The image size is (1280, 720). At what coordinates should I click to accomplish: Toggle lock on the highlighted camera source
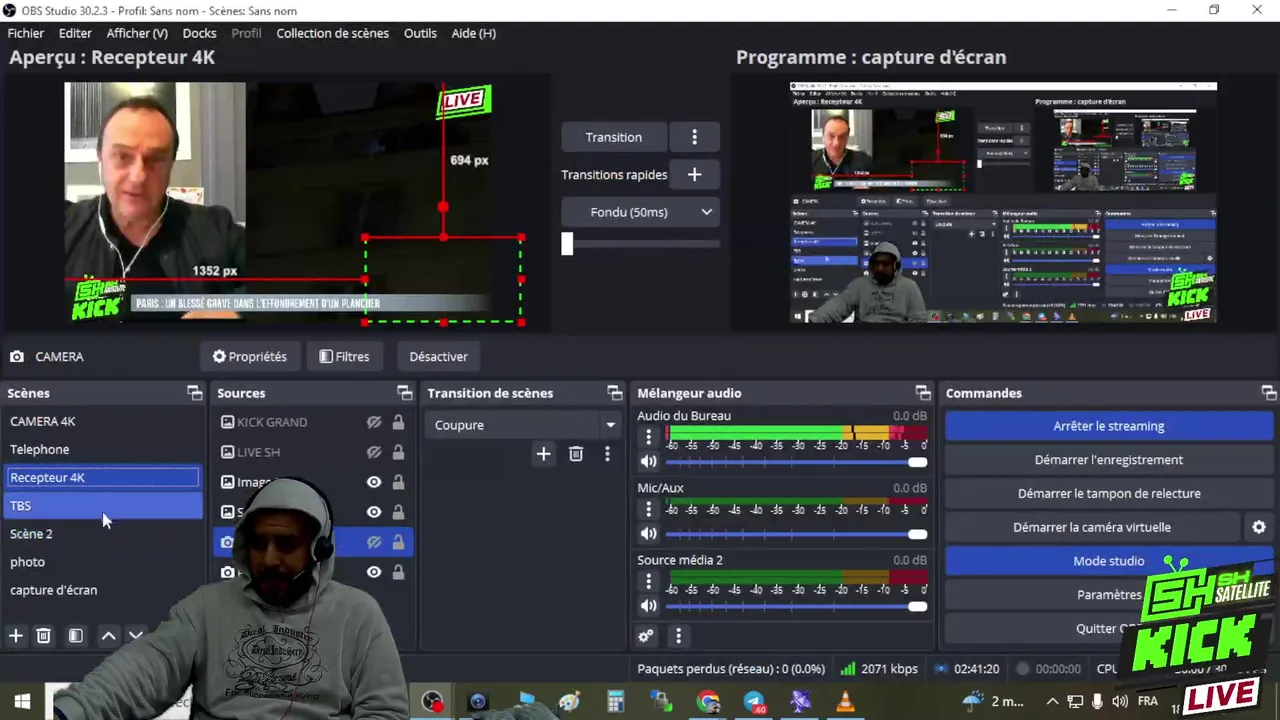(398, 542)
